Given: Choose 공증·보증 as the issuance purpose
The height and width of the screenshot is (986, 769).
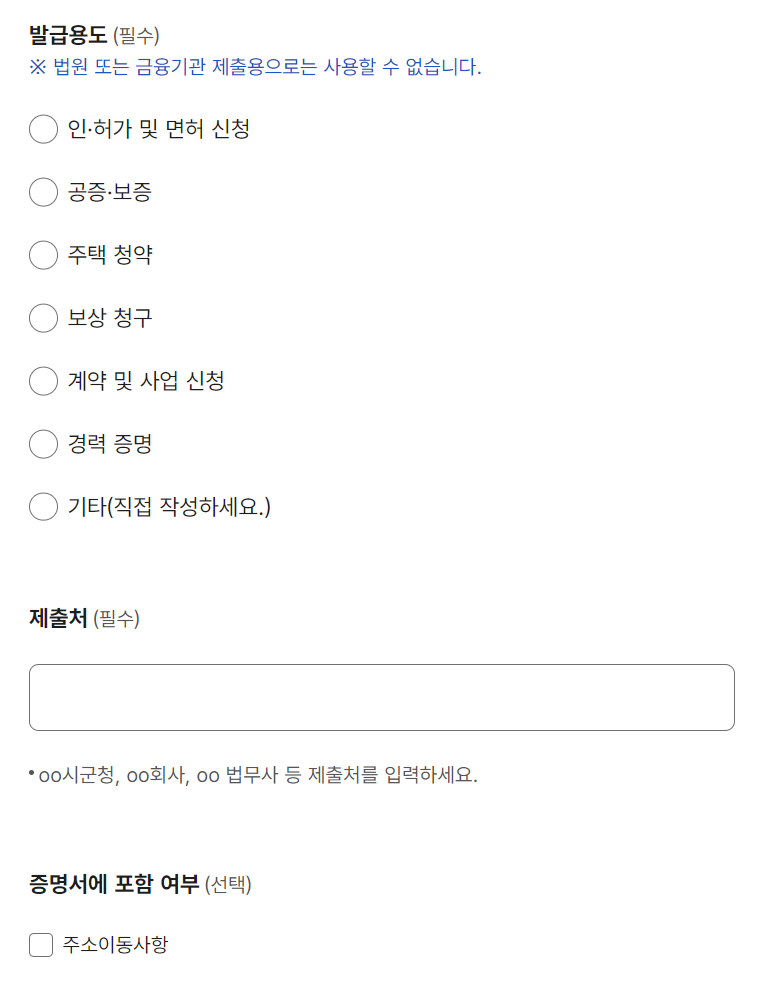Looking at the screenshot, I should pyautogui.click(x=43, y=192).
